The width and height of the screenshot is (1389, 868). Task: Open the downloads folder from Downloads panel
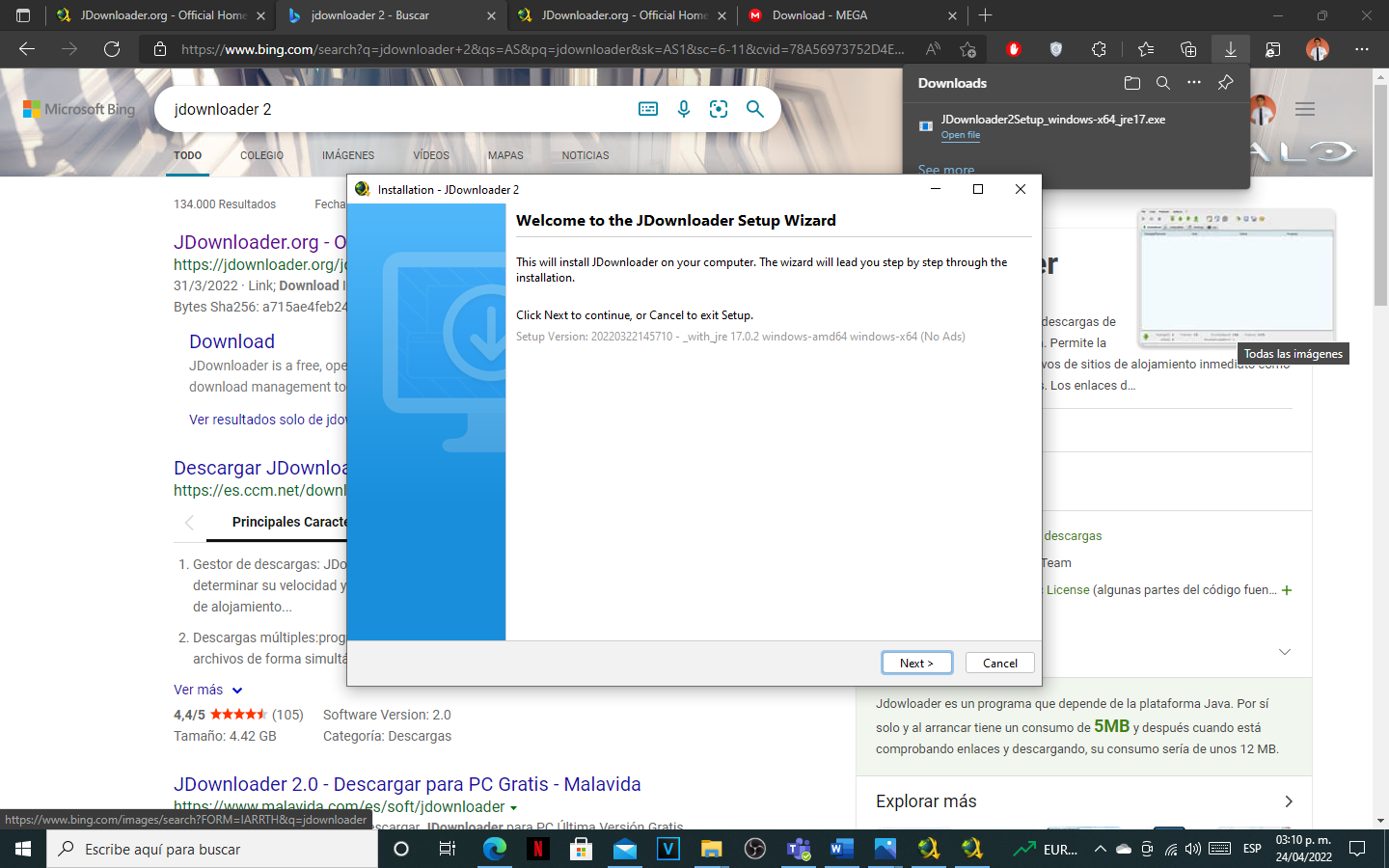pyautogui.click(x=1132, y=83)
